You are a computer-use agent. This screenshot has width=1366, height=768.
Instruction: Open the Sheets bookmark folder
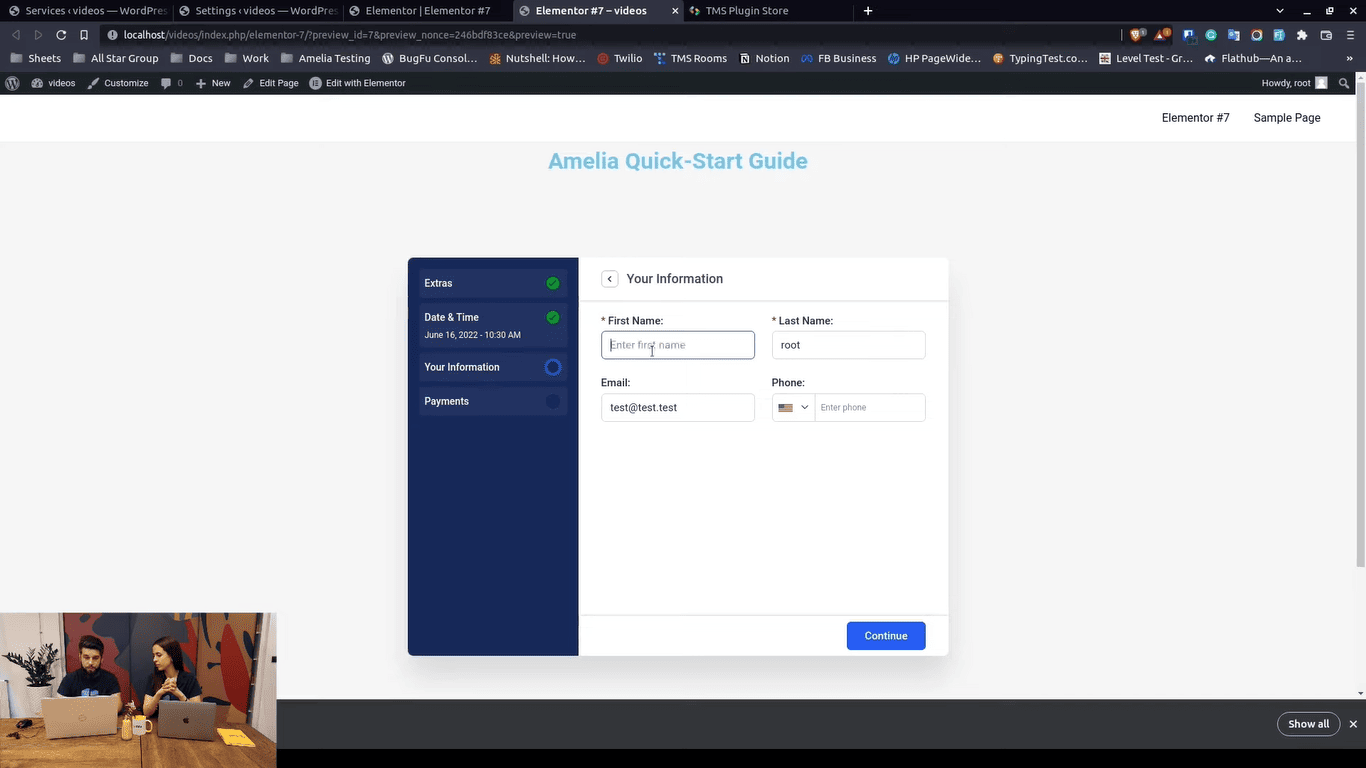(x=35, y=59)
